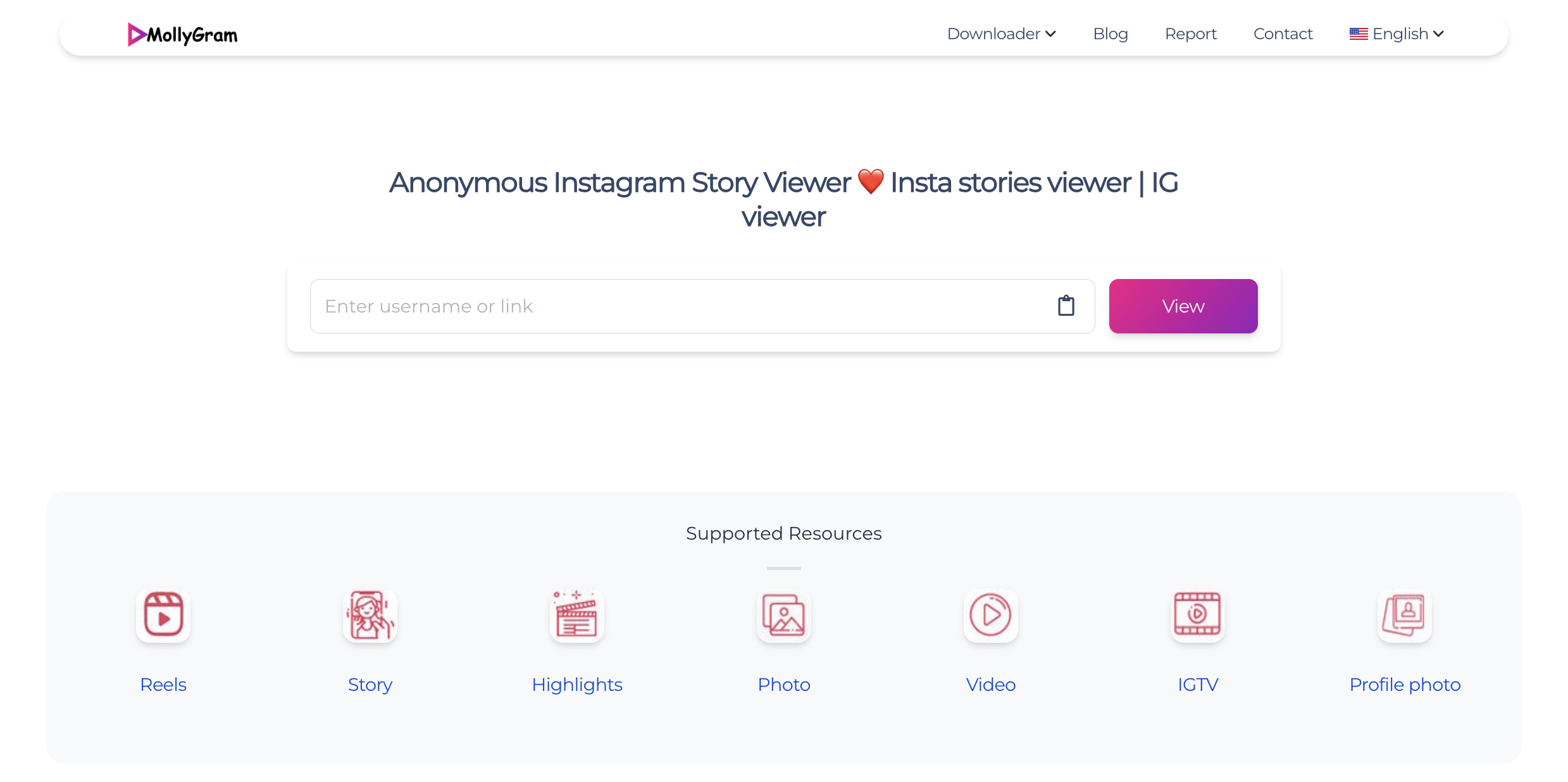Open the Story text link
Screen dimensions: 1568x782
coord(370,685)
